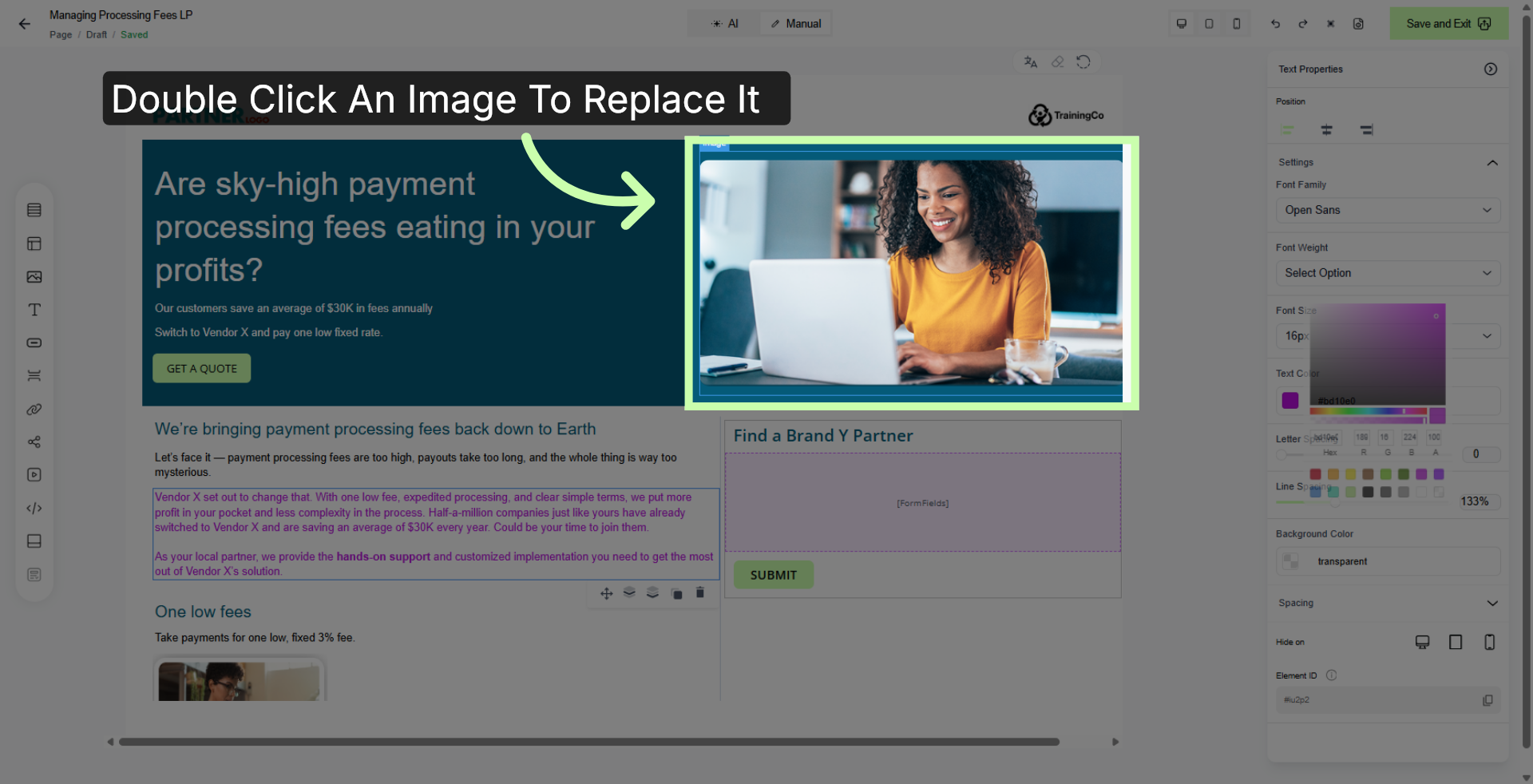1533x784 pixels.
Task: Open the Font Size dropdown arrow
Action: coord(1487,336)
